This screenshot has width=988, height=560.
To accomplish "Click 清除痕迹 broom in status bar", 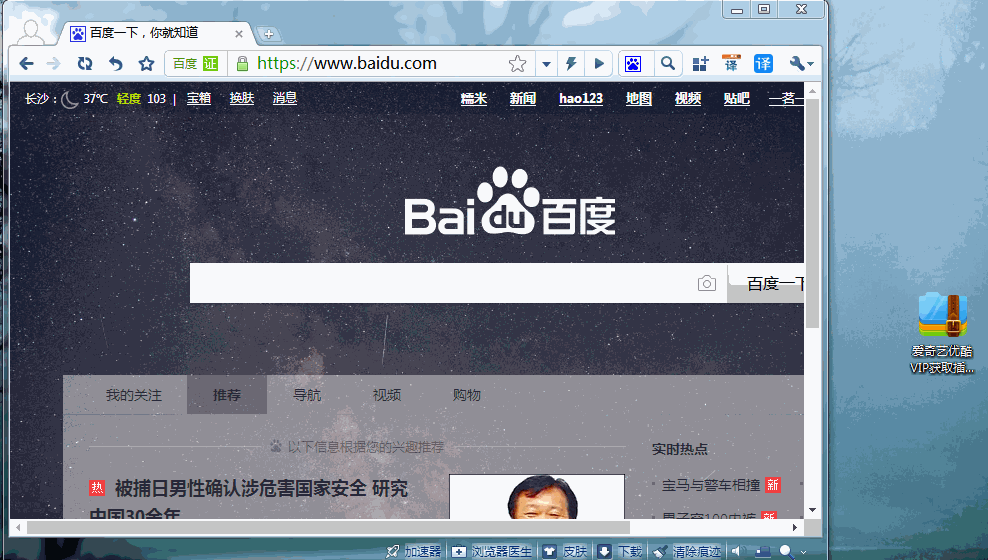I will (x=687, y=552).
